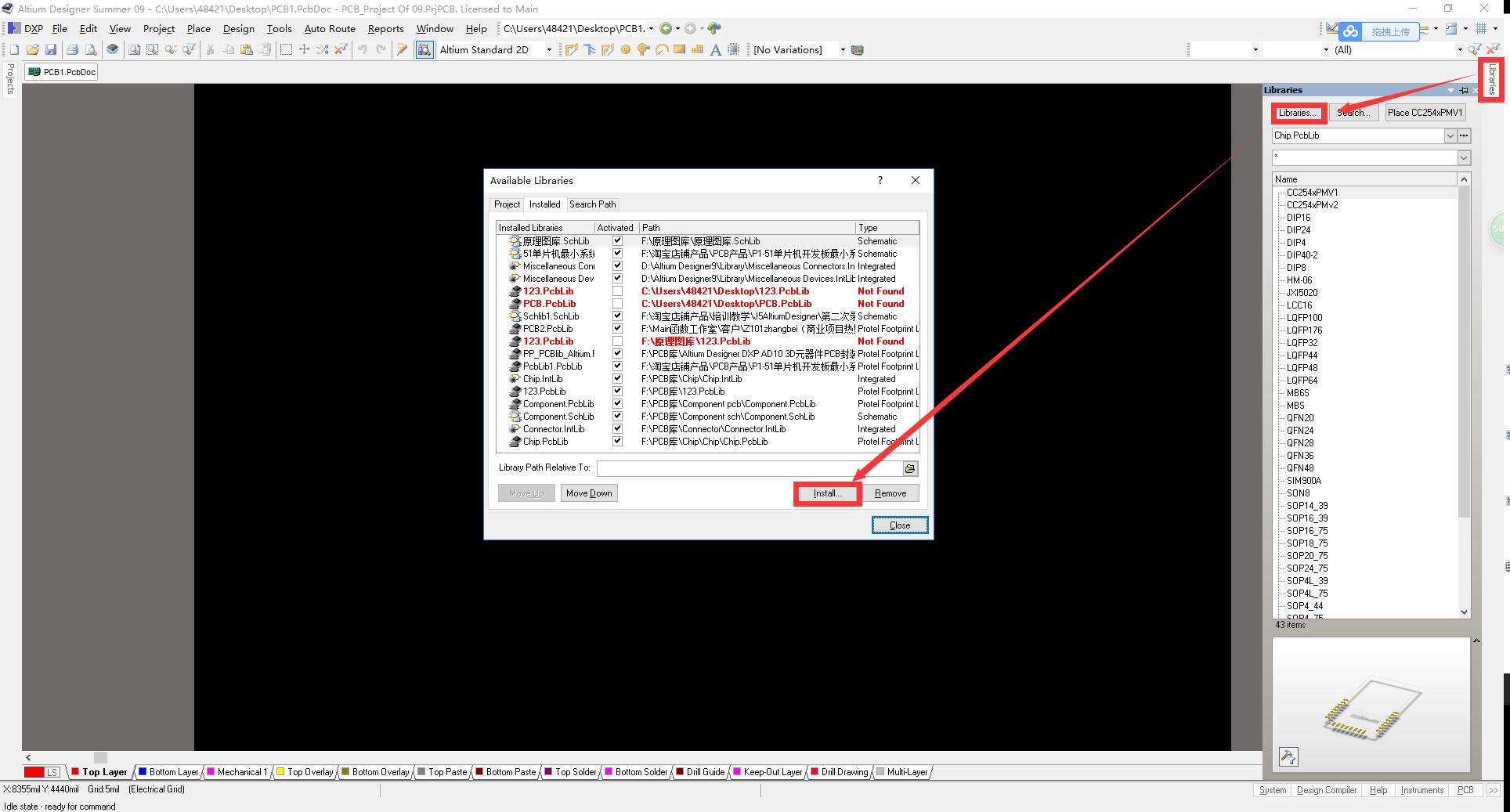Uncheck Activated for Schlib1.SchLib
This screenshot has width=1510, height=812.
click(617, 316)
